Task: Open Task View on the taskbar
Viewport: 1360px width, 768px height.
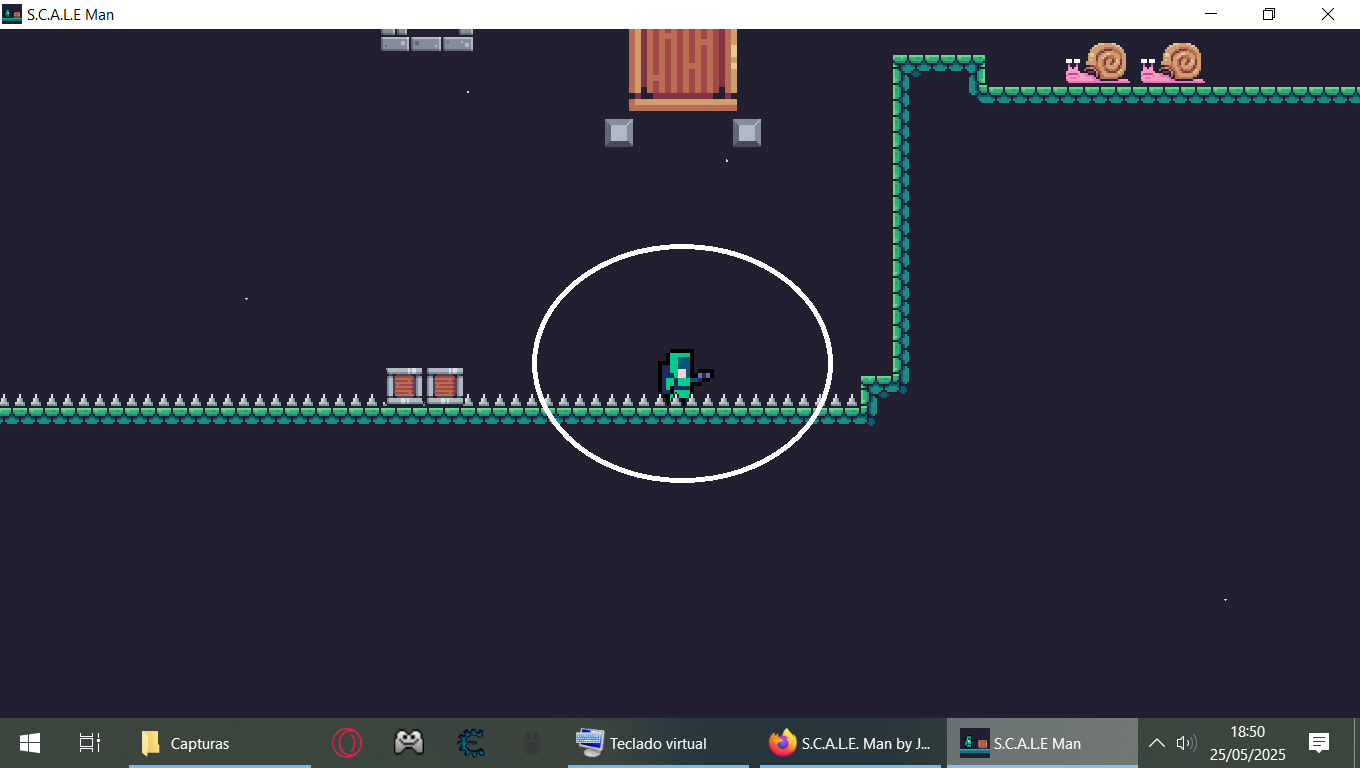Action: 90,743
